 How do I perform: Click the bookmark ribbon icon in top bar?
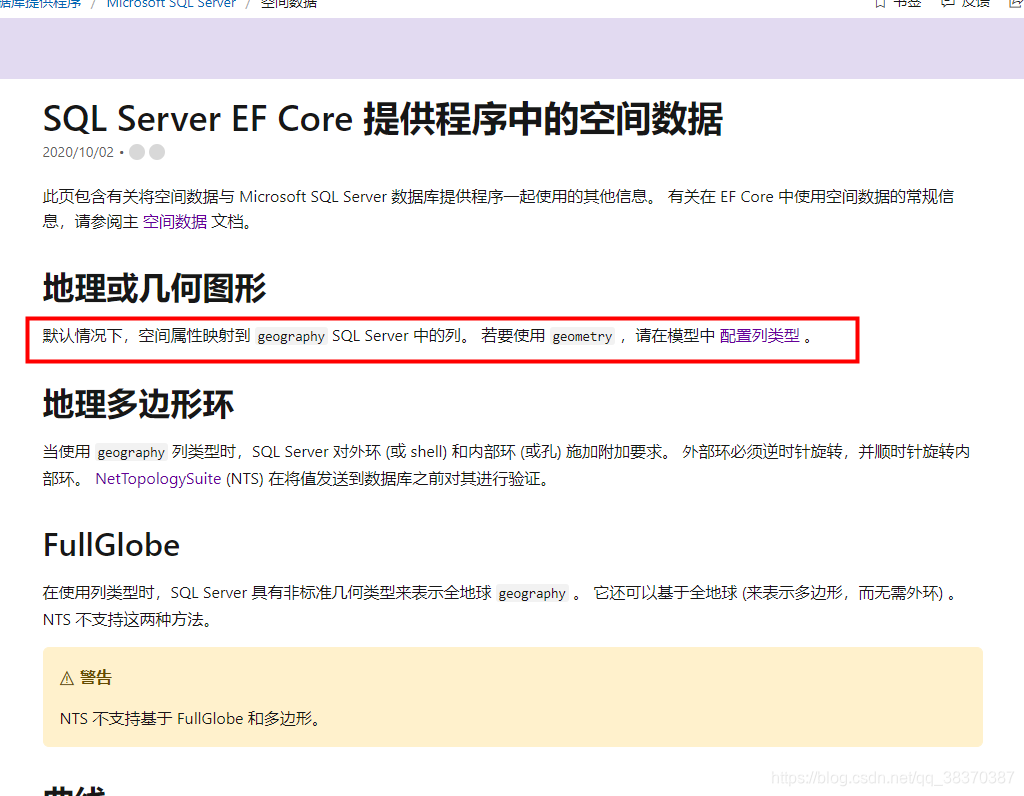(x=880, y=3)
